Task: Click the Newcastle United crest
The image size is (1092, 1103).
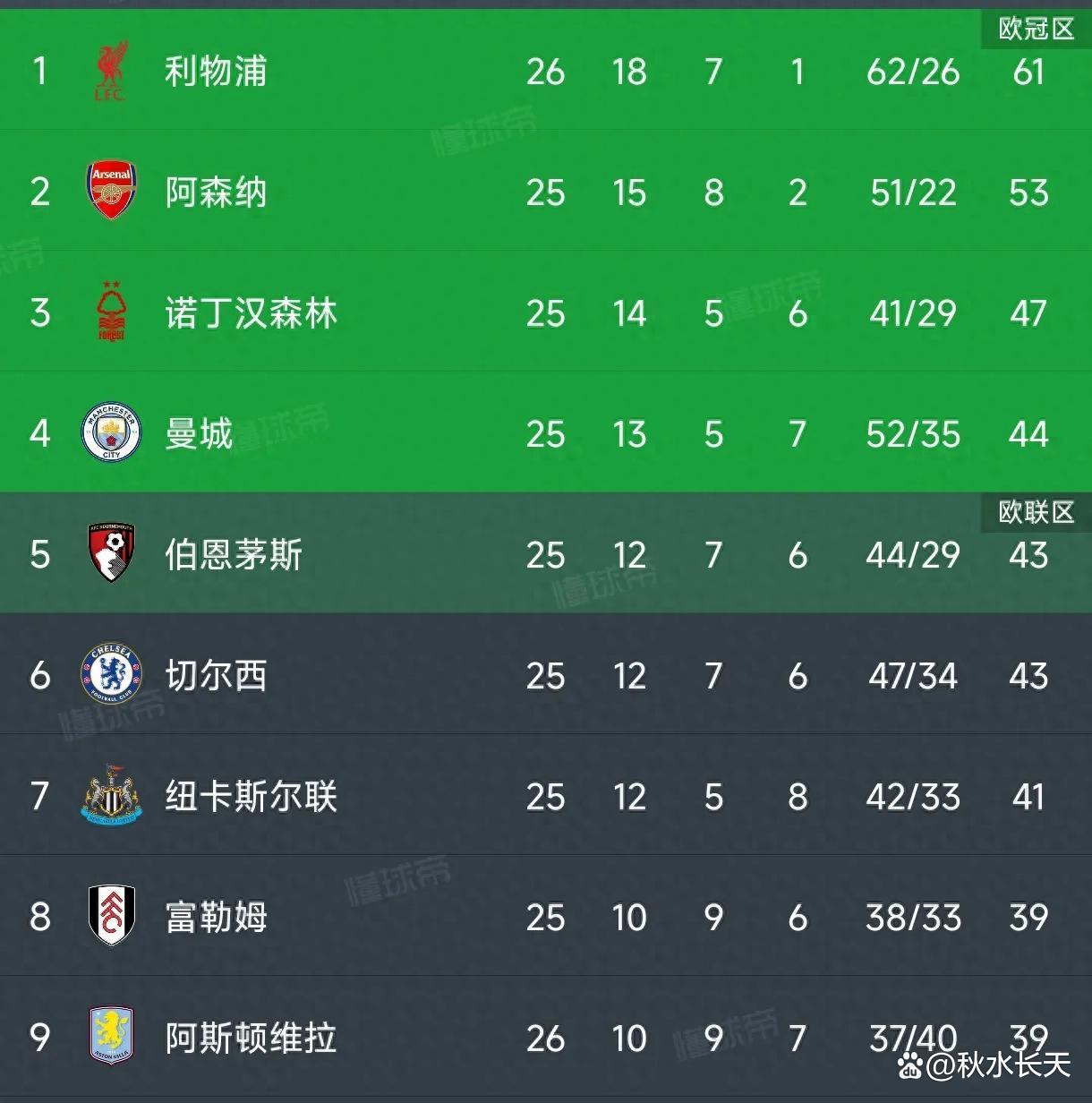Action: point(111,795)
